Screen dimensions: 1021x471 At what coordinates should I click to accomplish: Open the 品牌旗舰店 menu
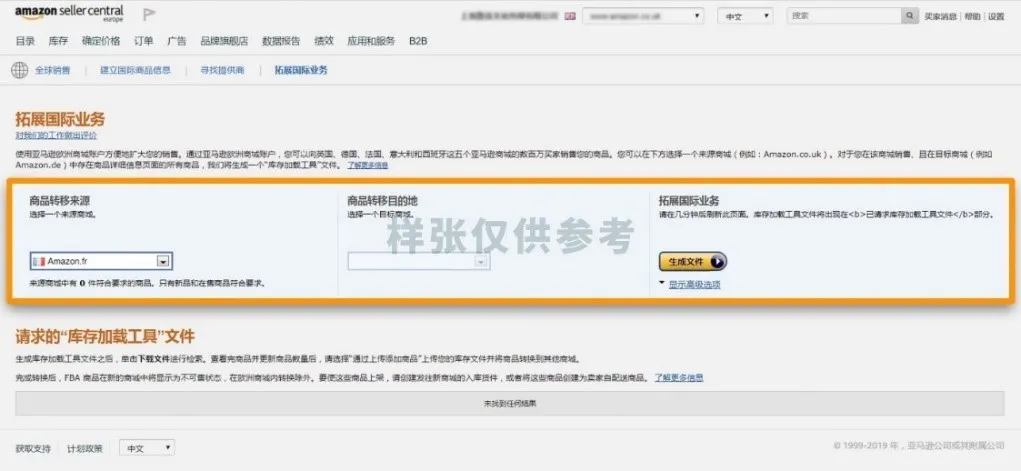[x=224, y=41]
